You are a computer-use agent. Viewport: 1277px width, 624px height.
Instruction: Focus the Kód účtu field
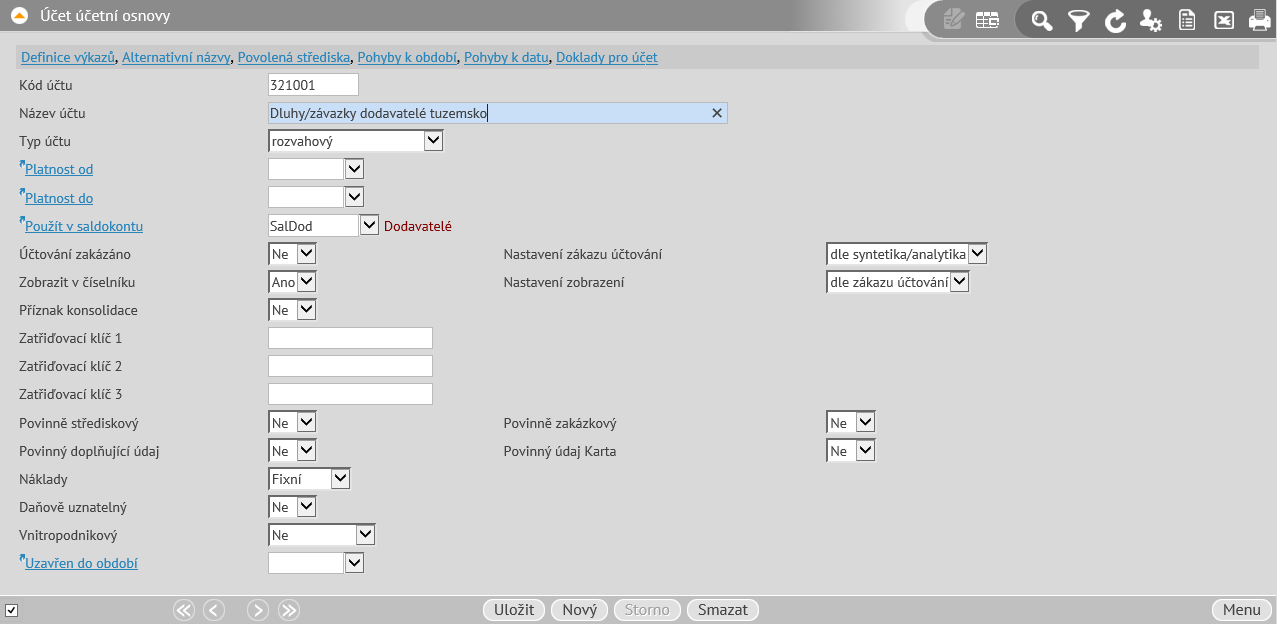(x=313, y=85)
